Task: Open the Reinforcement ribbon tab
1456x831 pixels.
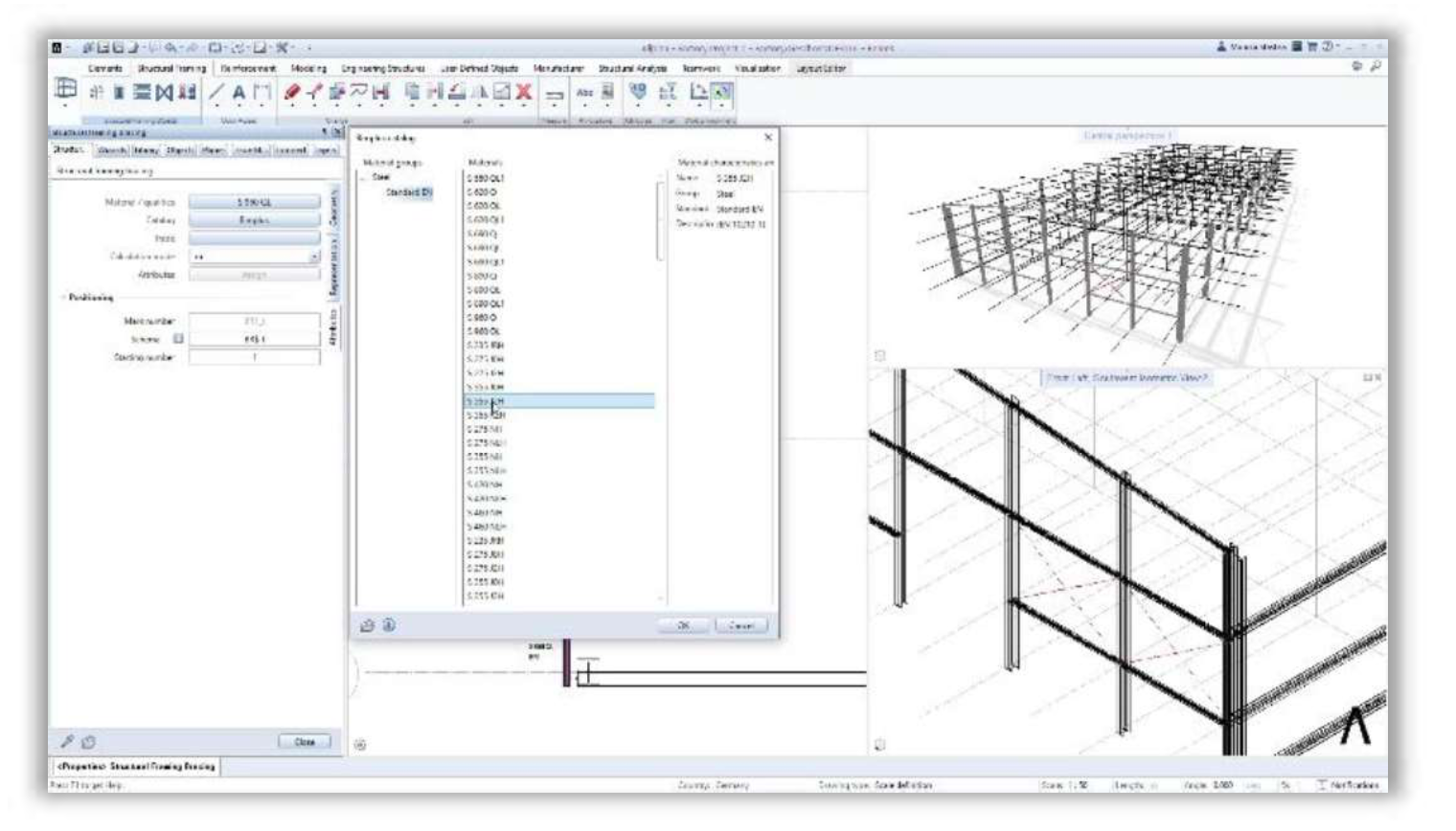Action: [248, 69]
